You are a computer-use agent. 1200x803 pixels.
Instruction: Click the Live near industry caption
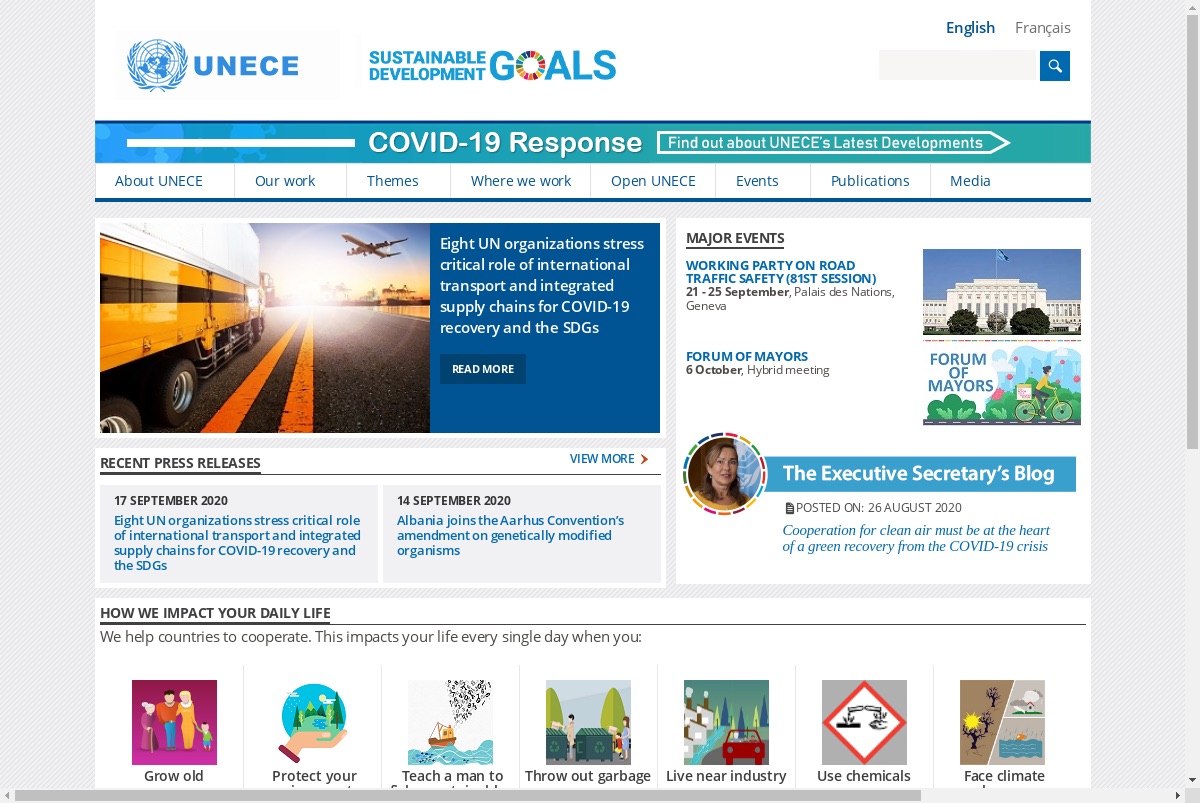click(726, 776)
